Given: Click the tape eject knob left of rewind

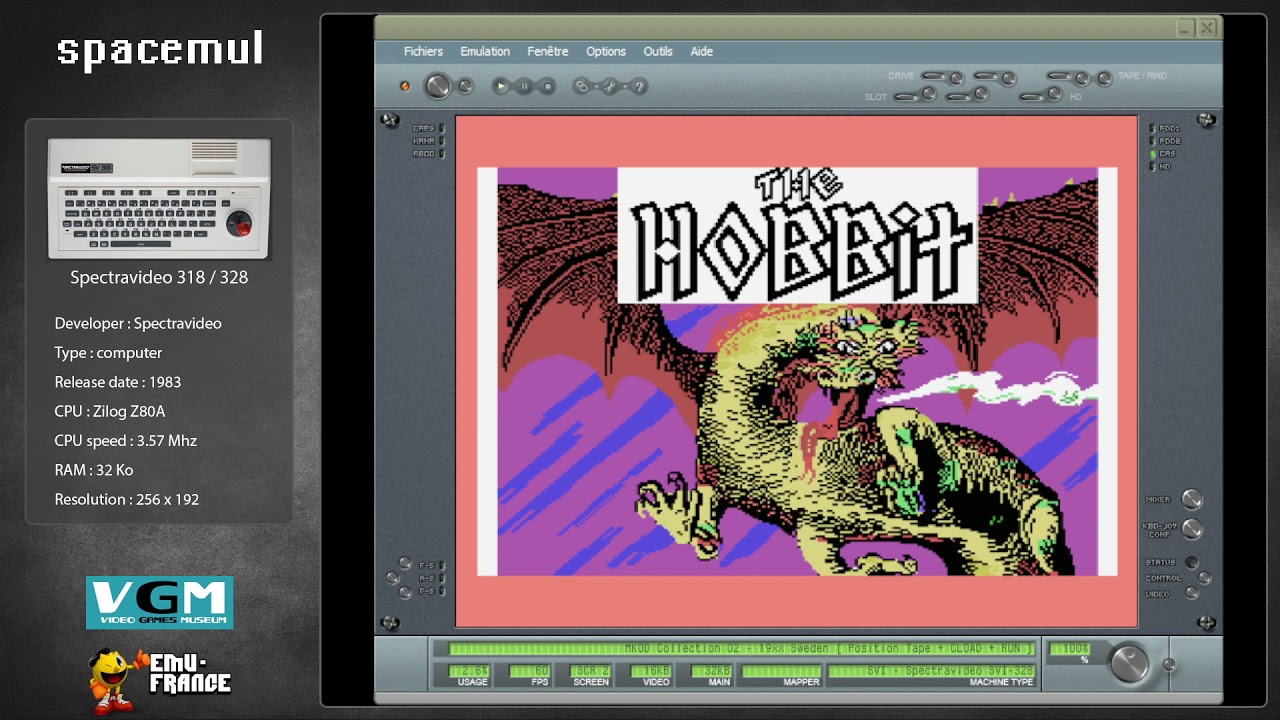Looking at the screenshot, I should (x=1081, y=78).
